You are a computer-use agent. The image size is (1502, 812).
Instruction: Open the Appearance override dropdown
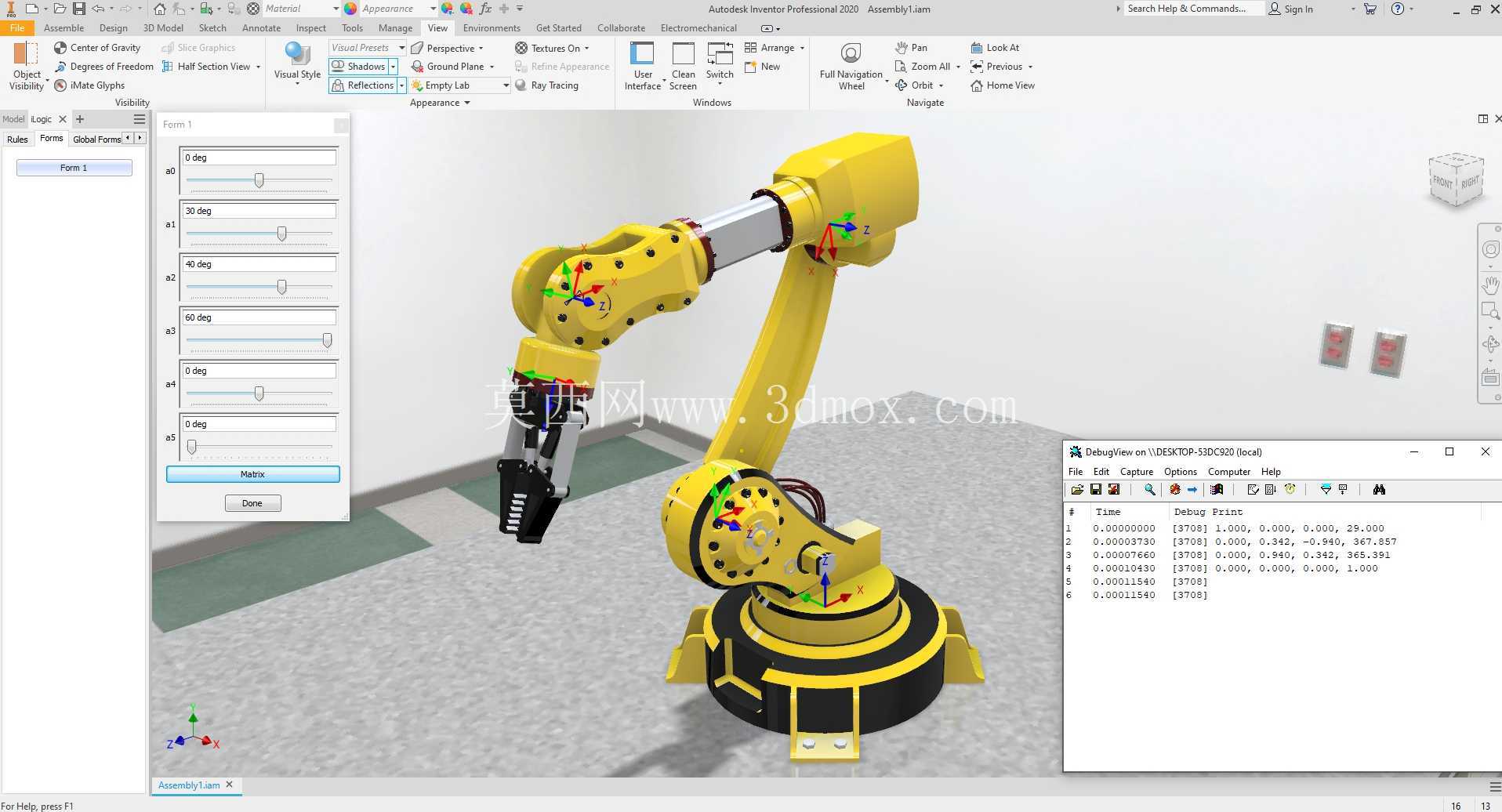tap(433, 9)
